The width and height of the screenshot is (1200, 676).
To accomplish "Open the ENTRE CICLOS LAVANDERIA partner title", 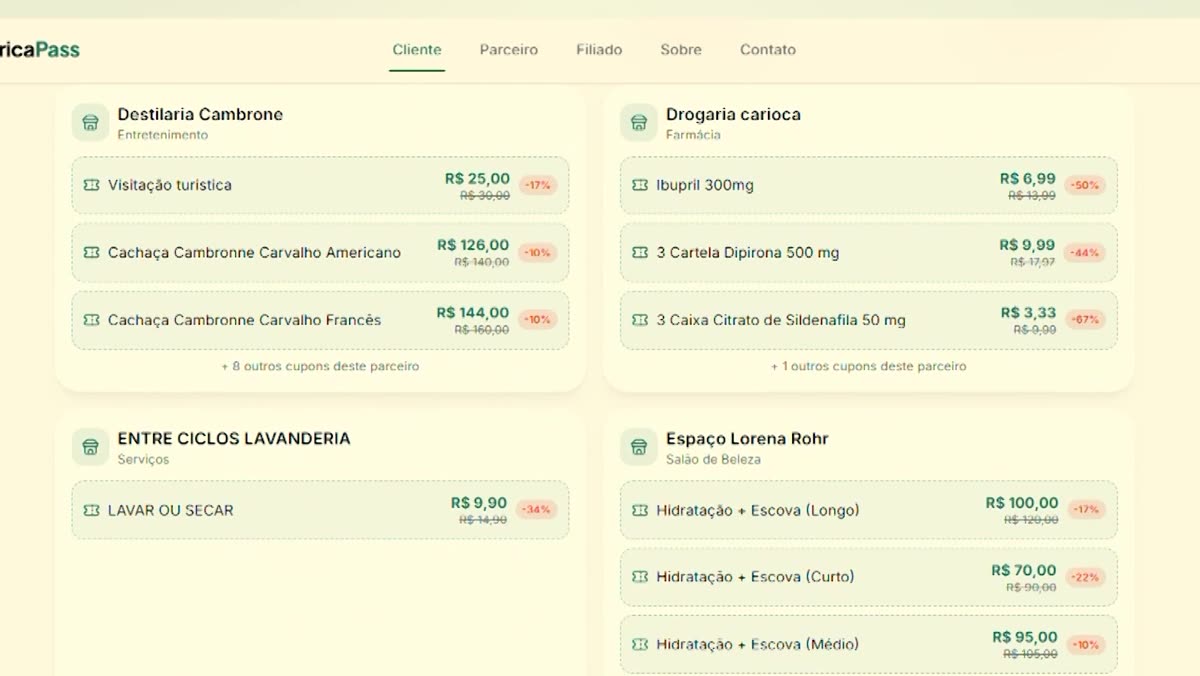I will (234, 438).
